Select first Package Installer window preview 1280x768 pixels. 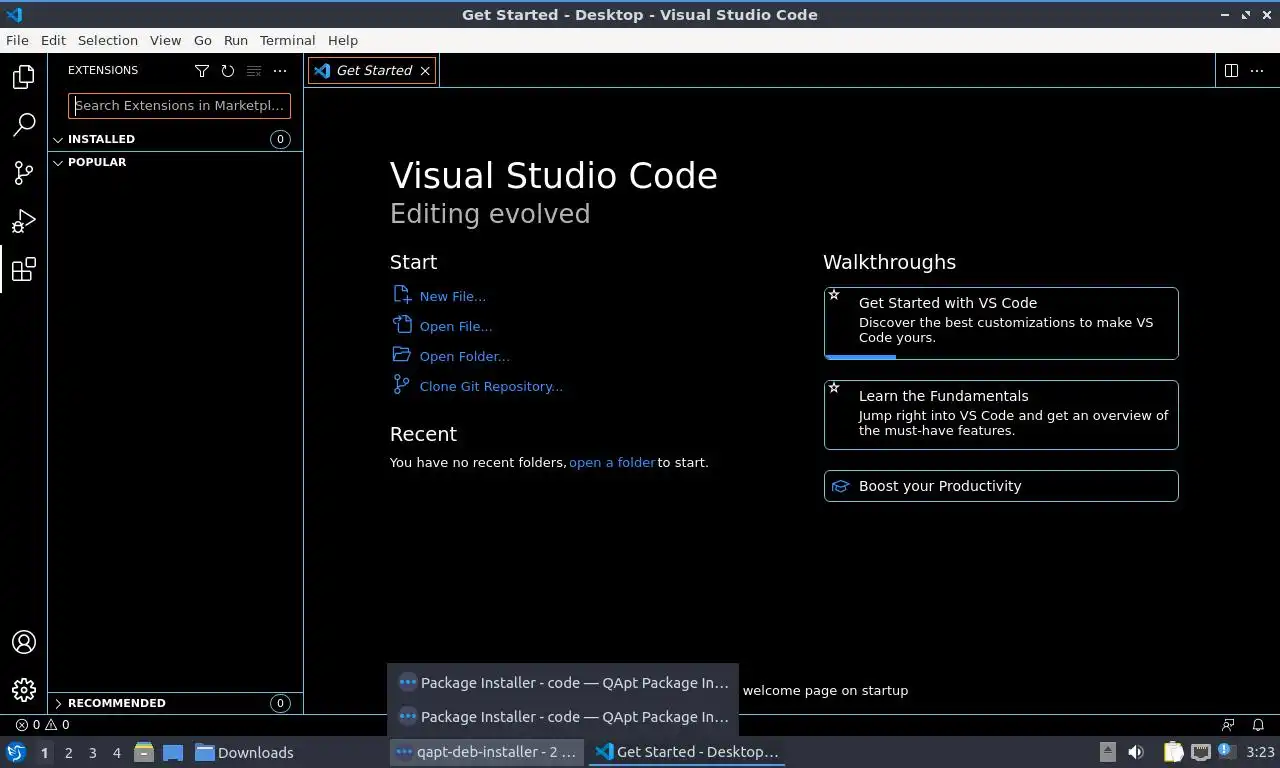[563, 683]
